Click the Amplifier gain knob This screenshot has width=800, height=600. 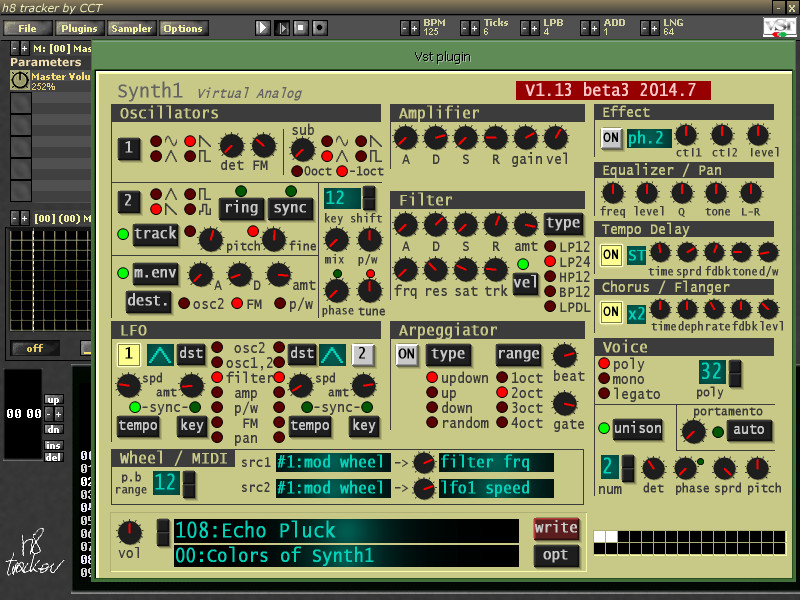(526, 138)
